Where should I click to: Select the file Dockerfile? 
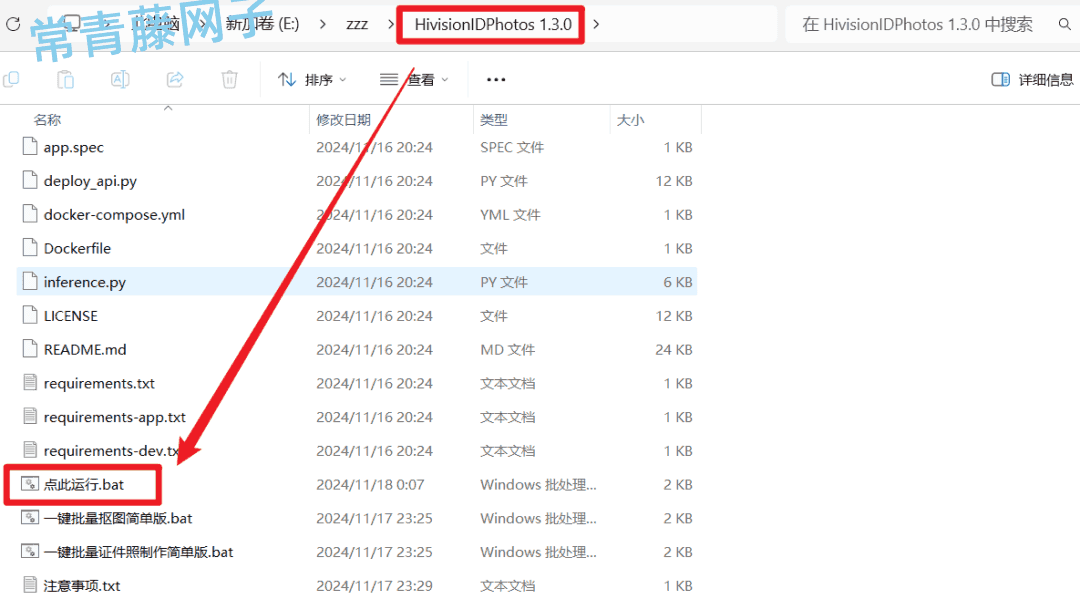[77, 249]
